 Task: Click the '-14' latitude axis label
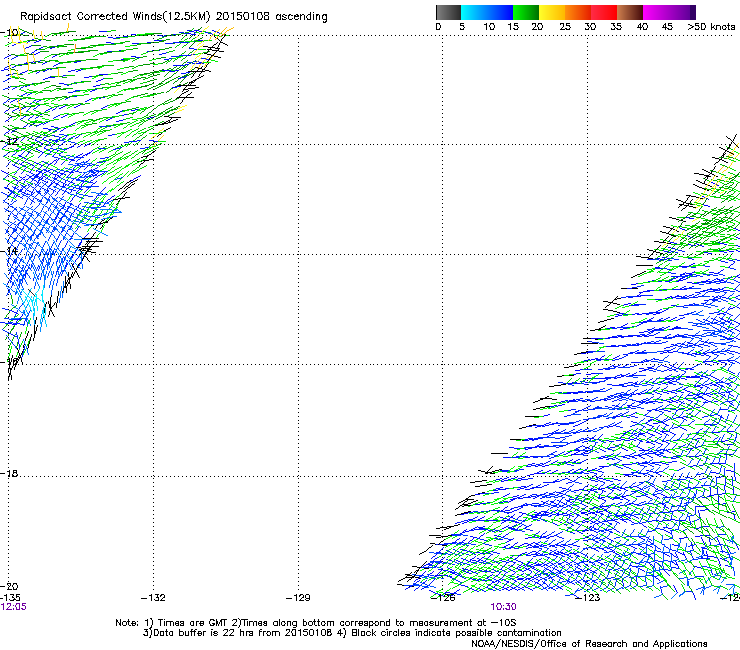9,251
